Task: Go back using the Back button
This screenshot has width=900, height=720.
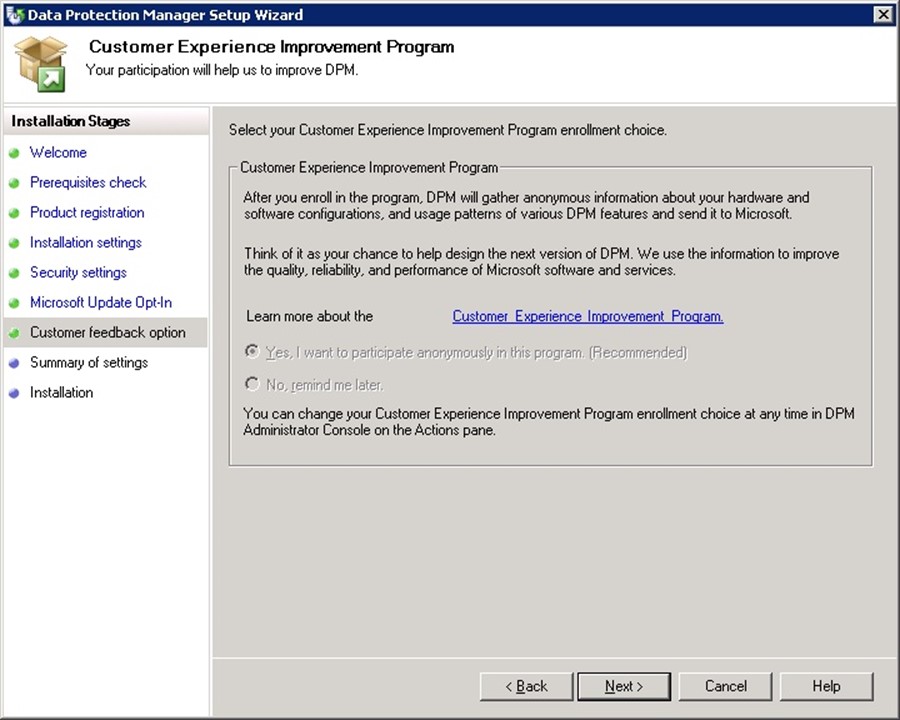Action: point(526,686)
